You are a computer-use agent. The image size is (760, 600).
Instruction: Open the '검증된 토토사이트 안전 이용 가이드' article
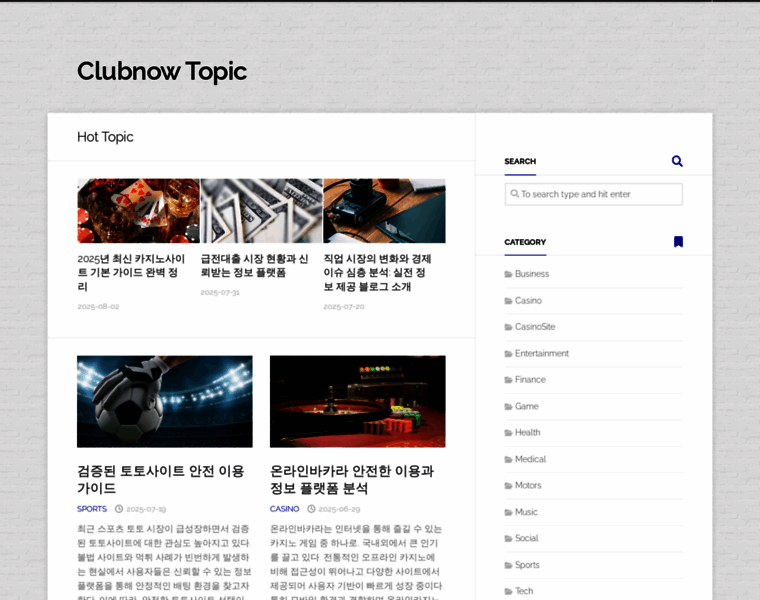pyautogui.click(x=160, y=479)
